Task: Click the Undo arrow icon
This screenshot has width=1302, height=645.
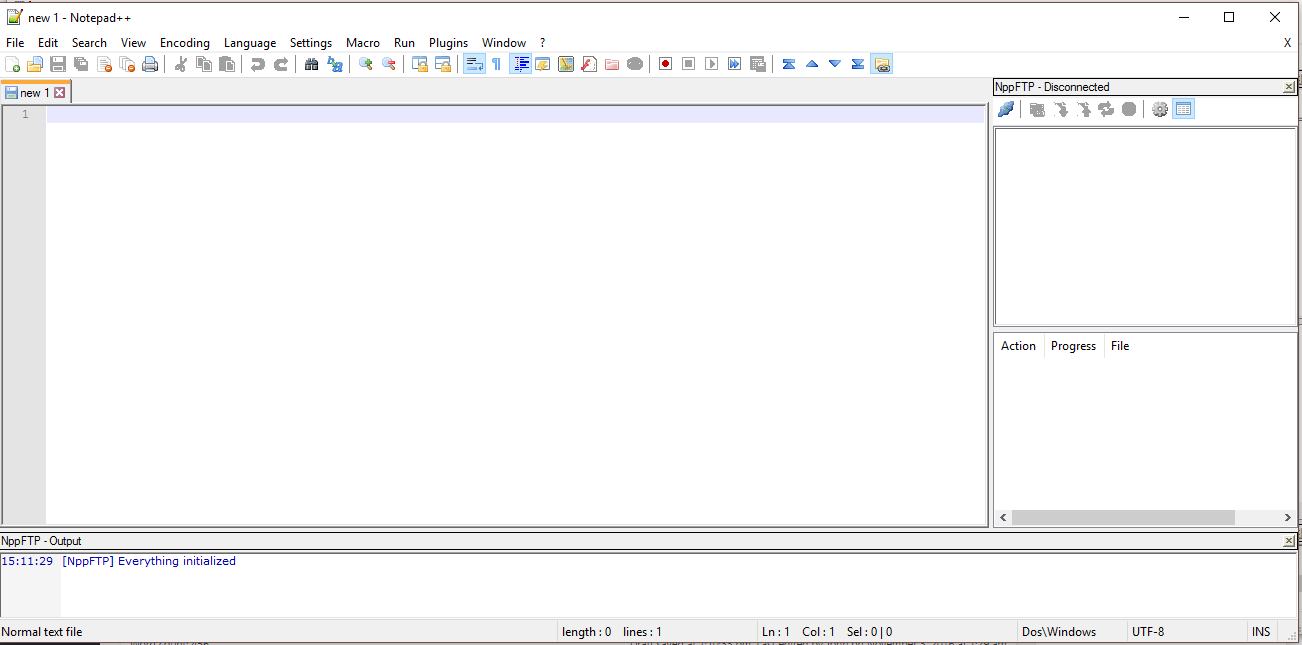Action: [x=258, y=64]
